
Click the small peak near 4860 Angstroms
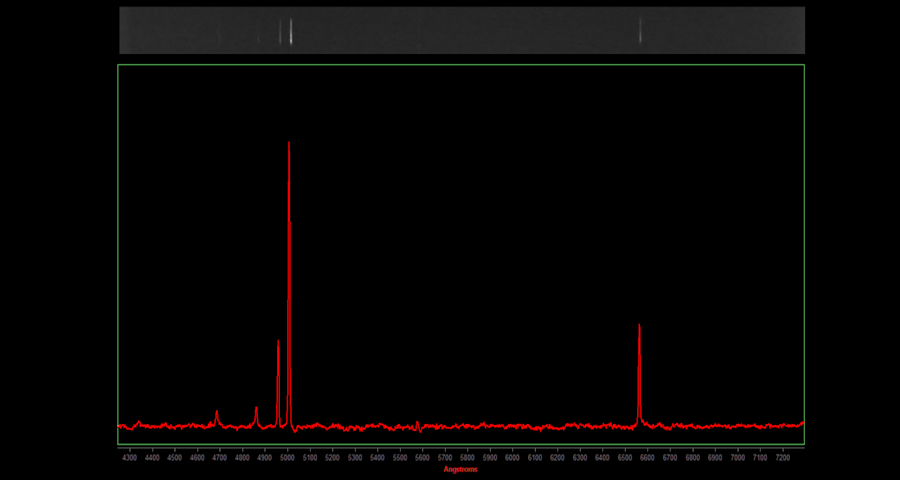tap(256, 409)
